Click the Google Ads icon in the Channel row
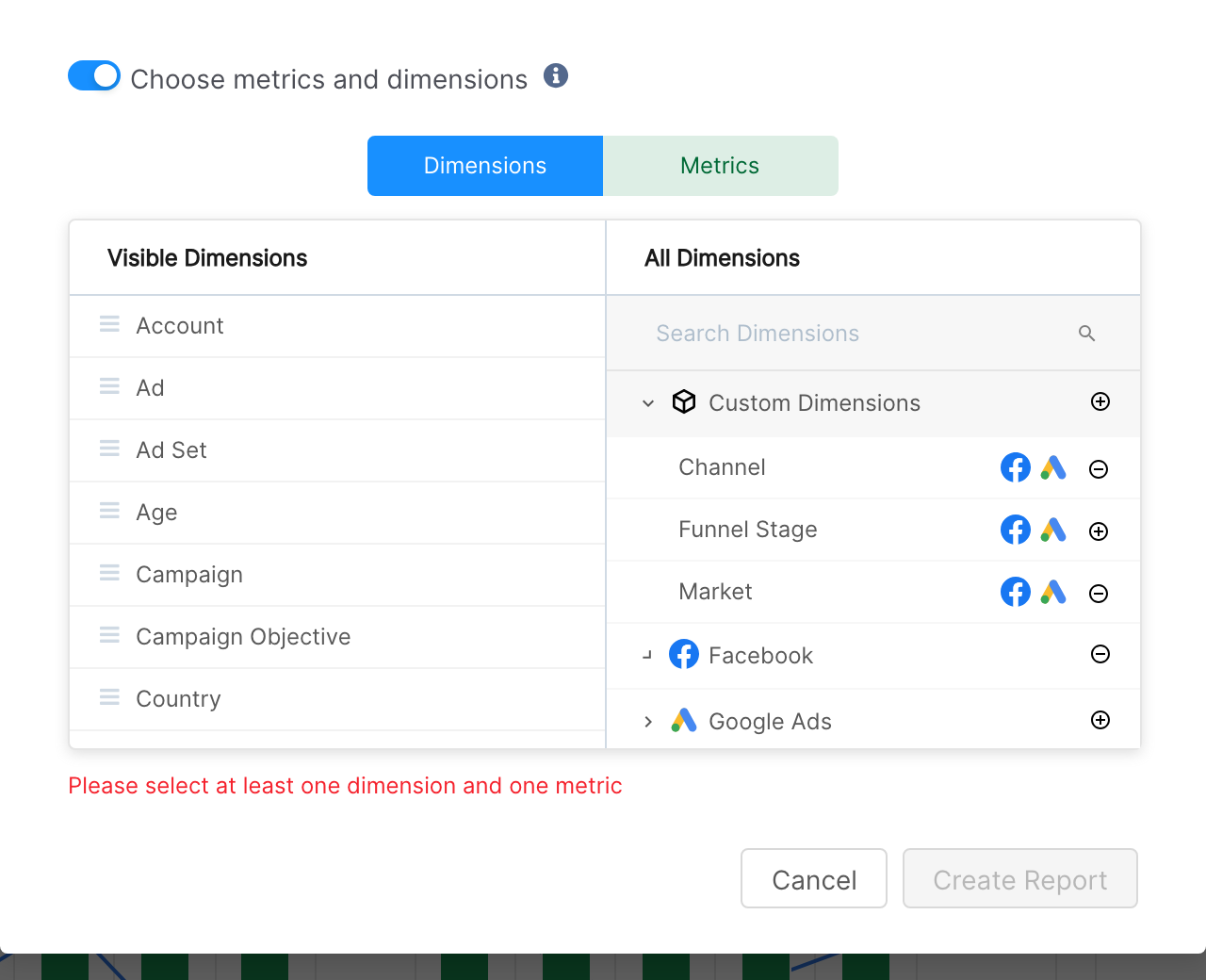This screenshot has width=1206, height=980. click(1053, 467)
